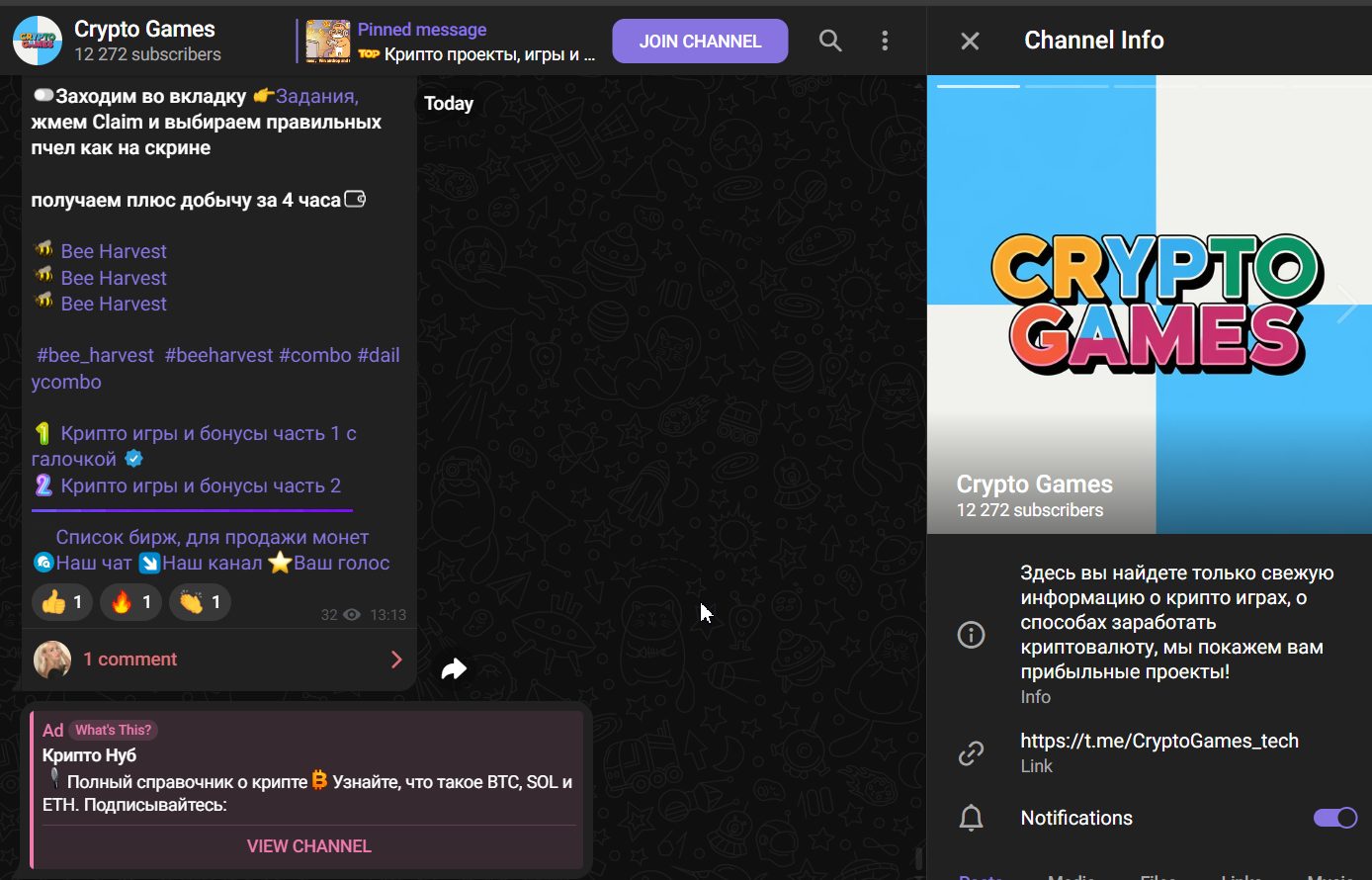This screenshot has height=880, width=1372.
Task: Open Крипто игры и бонусы часть 2 link
Action: (201, 485)
